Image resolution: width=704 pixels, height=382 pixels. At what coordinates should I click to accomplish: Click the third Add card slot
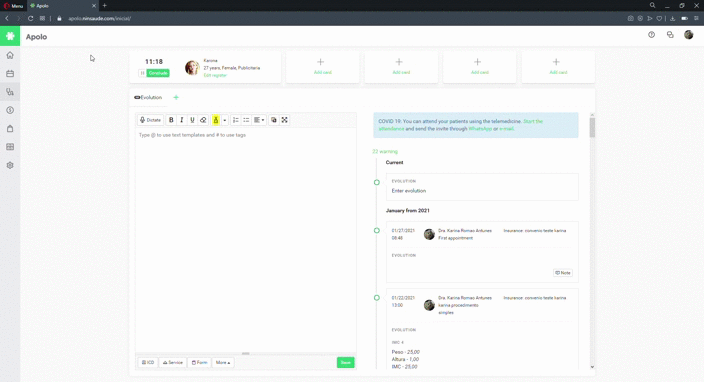pyautogui.click(x=480, y=66)
